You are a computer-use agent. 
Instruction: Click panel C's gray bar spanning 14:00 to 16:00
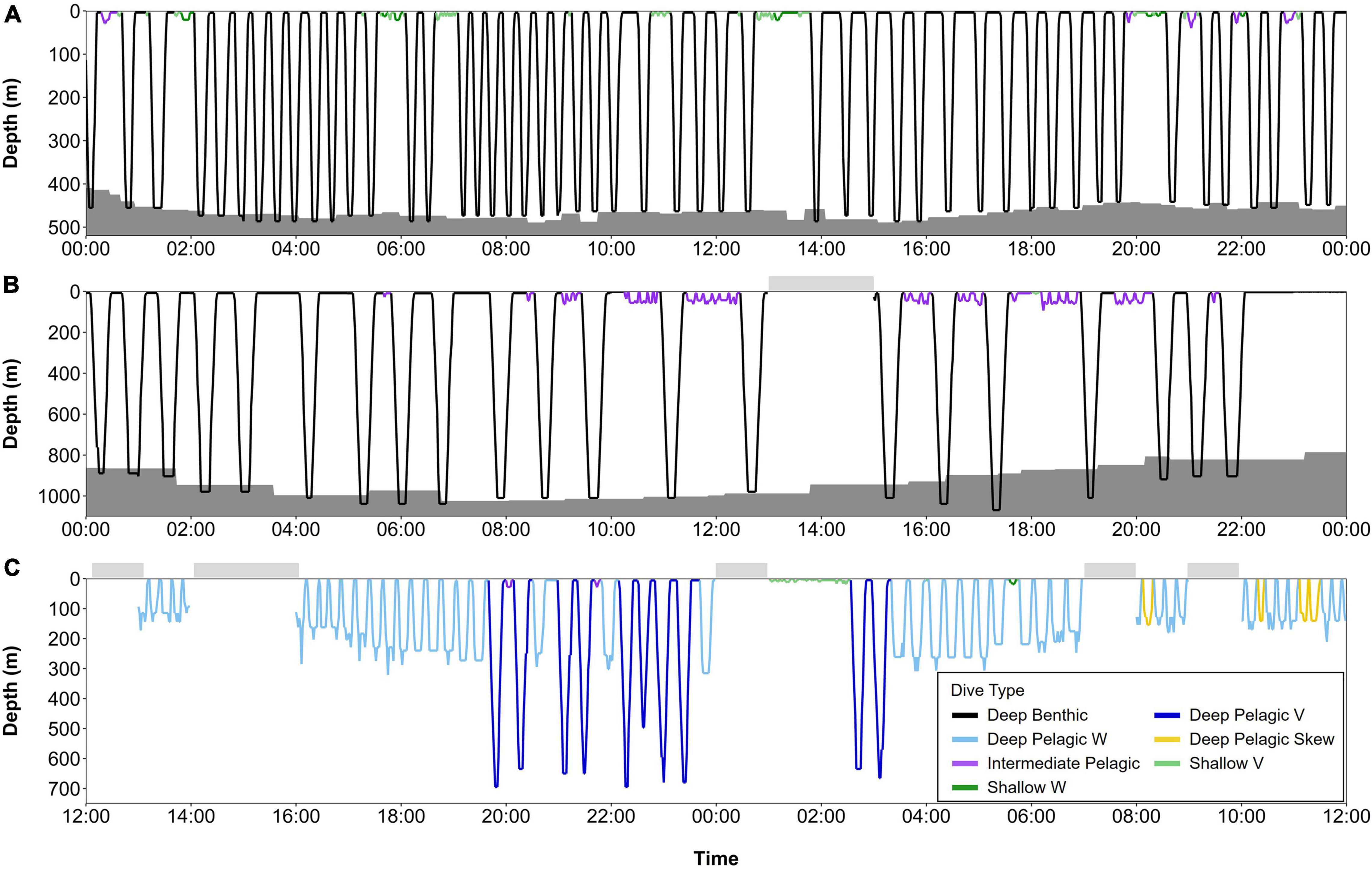[x=247, y=570]
